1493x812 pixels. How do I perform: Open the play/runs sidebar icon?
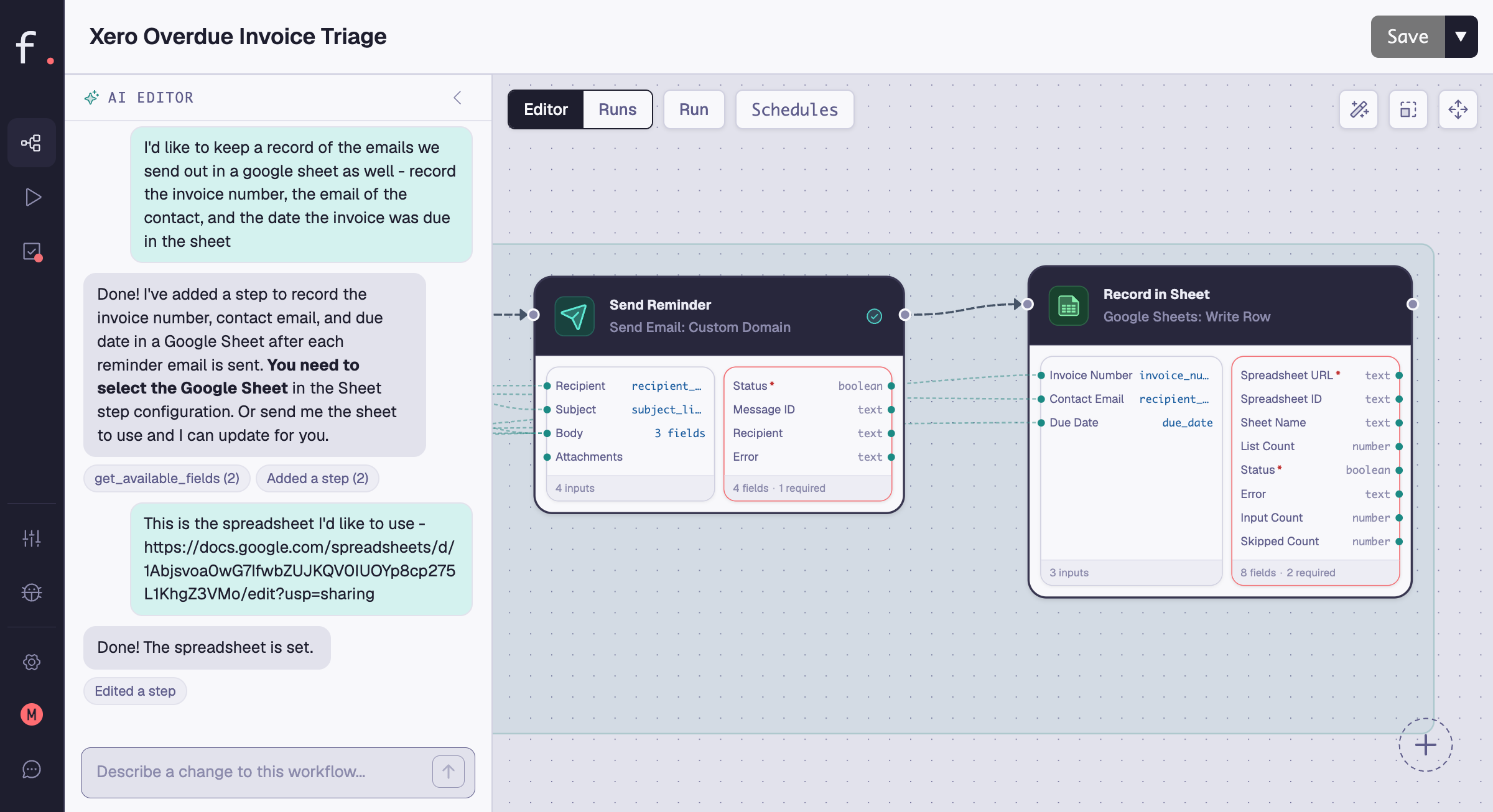32,197
